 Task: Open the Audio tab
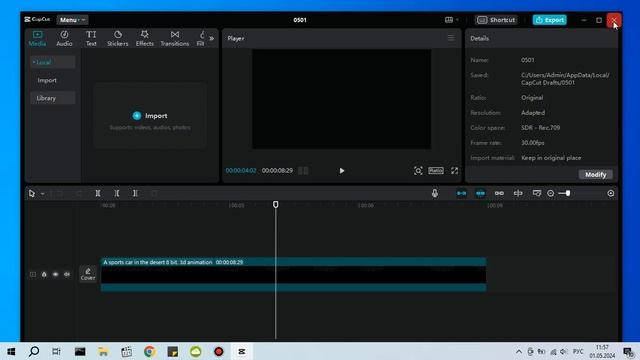pos(64,38)
